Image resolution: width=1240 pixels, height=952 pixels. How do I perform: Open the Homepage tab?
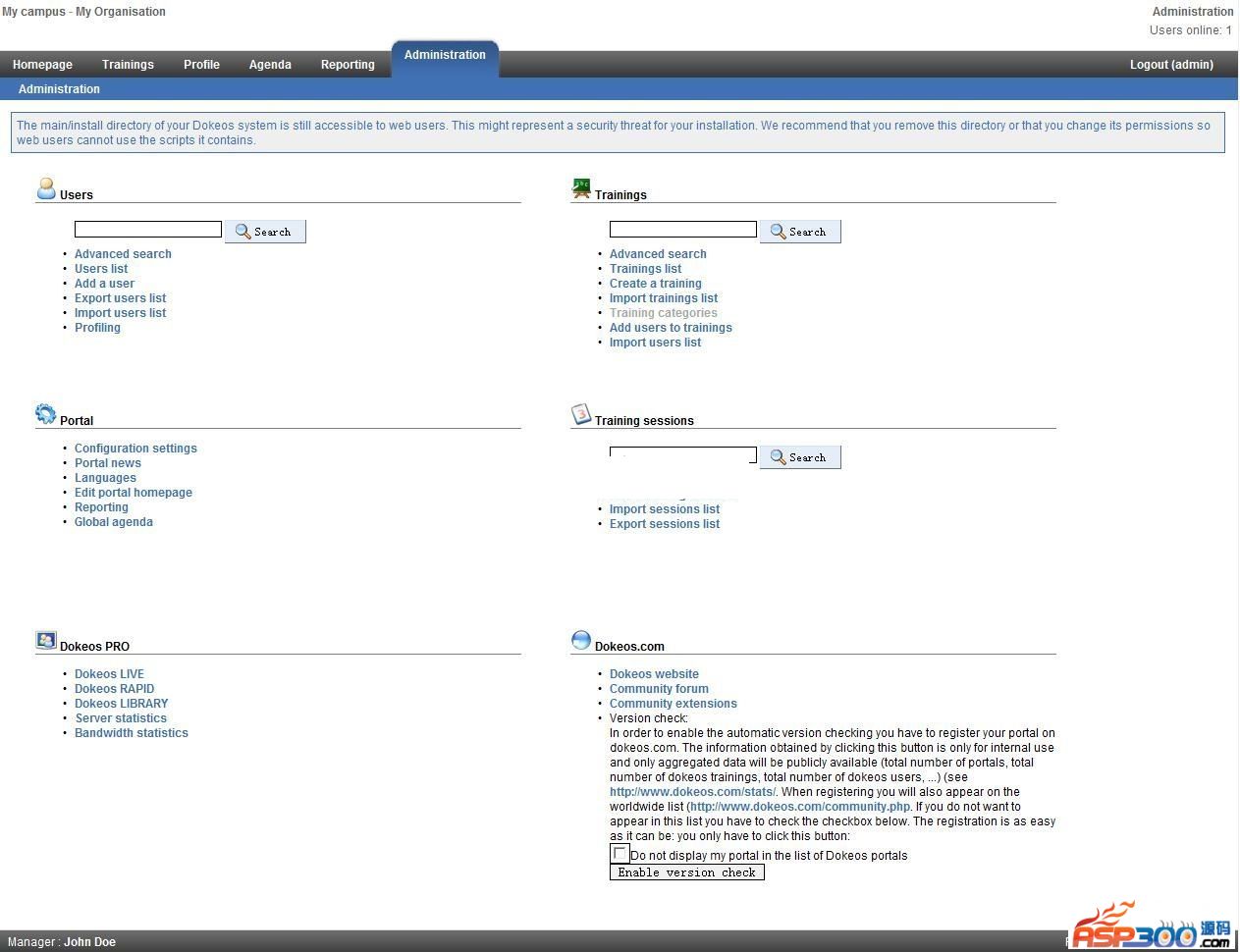[42, 65]
